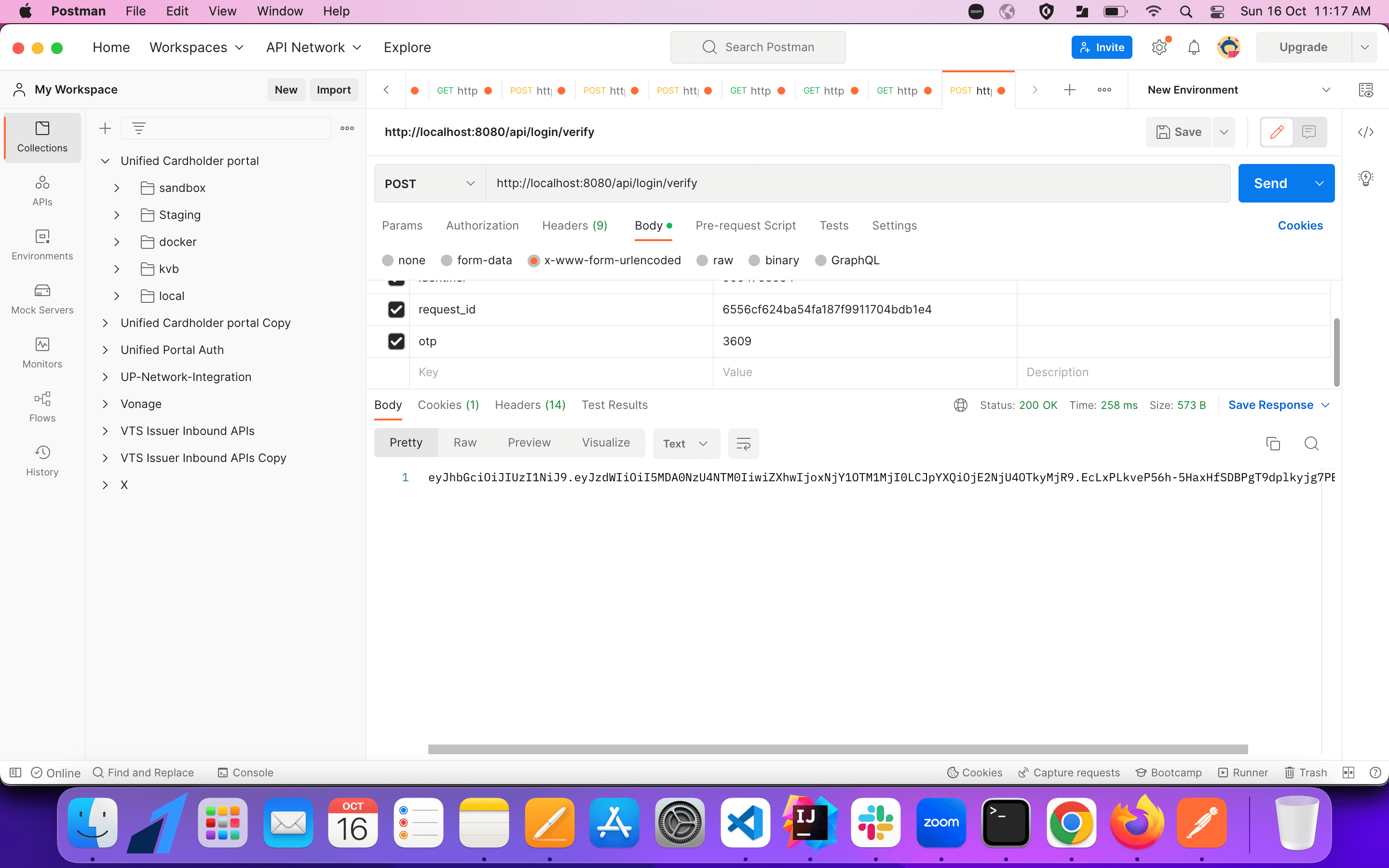The width and height of the screenshot is (1389, 868).
Task: Select the x-www-form-urlencoded body type
Action: click(x=604, y=260)
